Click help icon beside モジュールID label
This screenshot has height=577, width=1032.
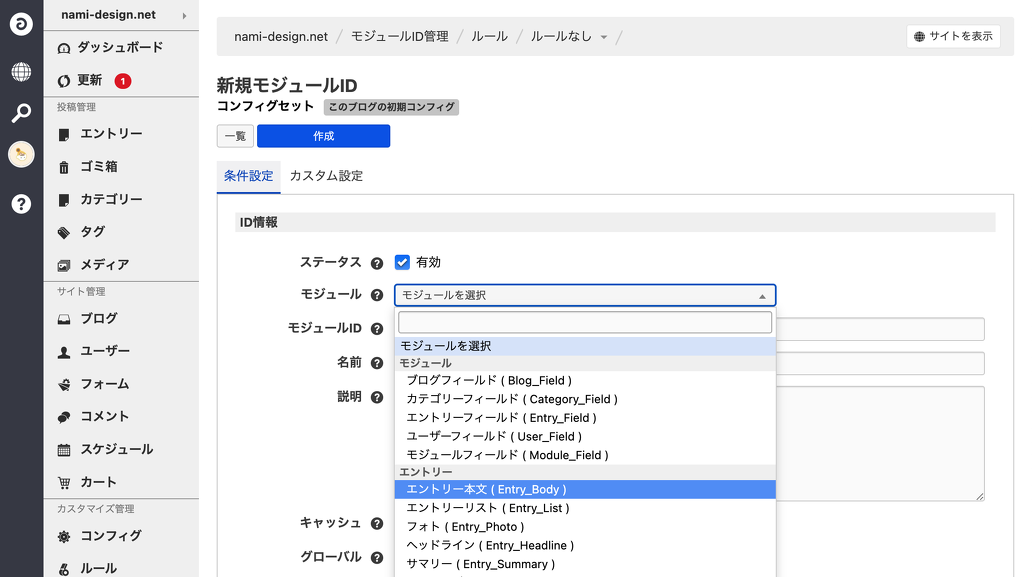[x=377, y=329]
